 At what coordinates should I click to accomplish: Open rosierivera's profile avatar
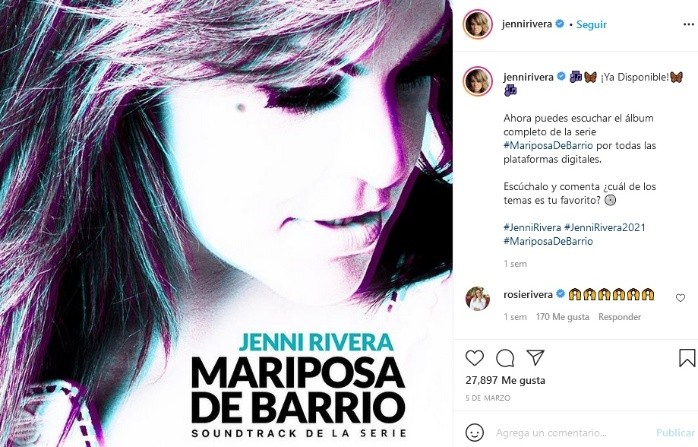(x=478, y=299)
